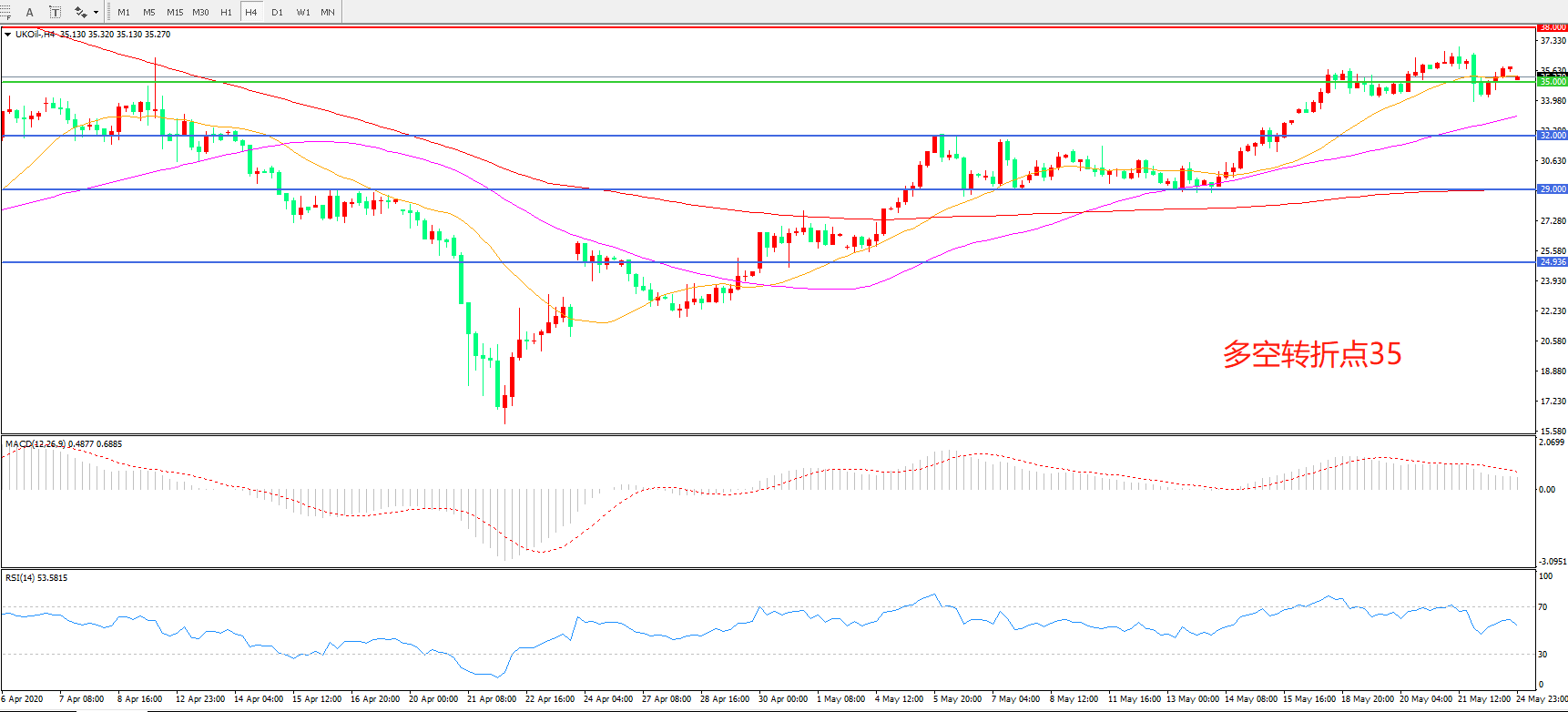
Task: Click the active H4 timeframe button
Action: coord(251,12)
